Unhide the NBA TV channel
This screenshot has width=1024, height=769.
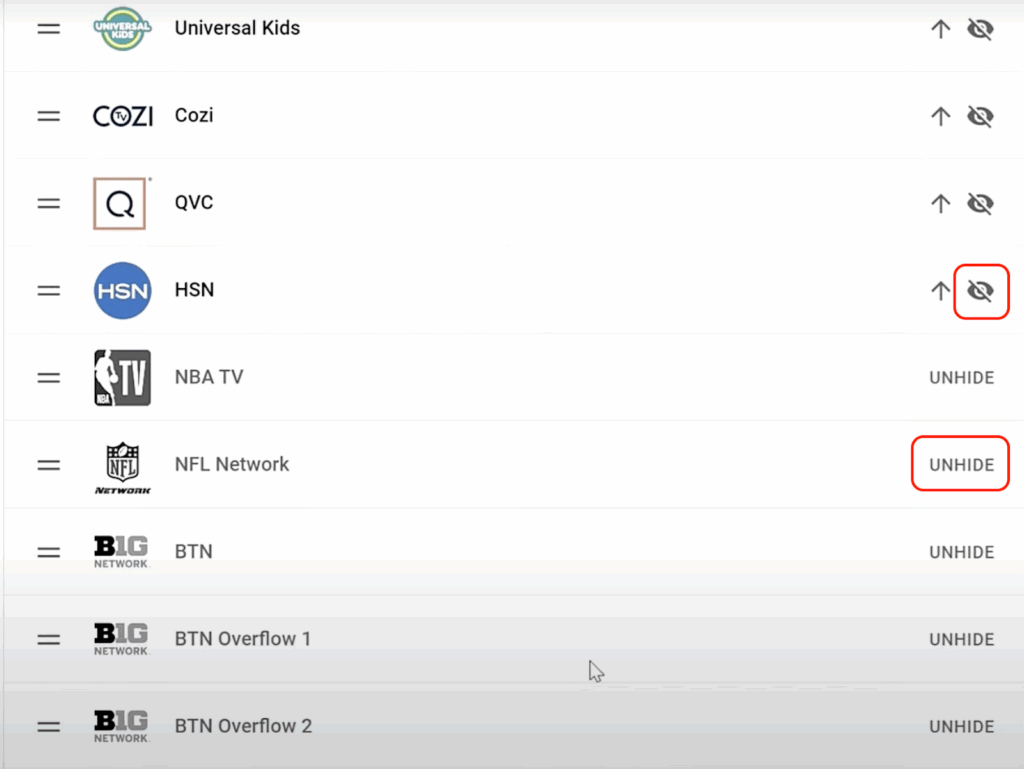(x=961, y=378)
